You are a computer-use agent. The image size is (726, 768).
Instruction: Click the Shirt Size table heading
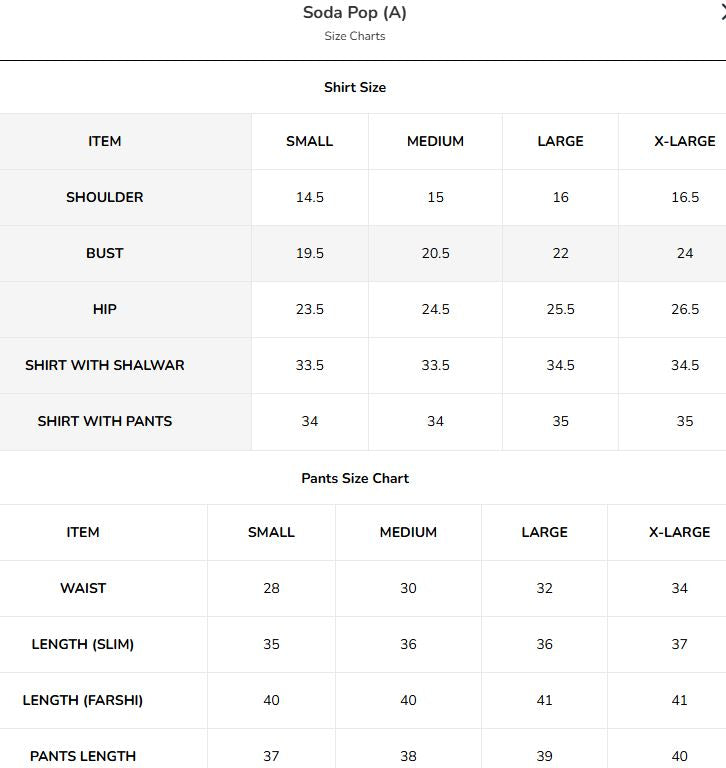coord(355,87)
